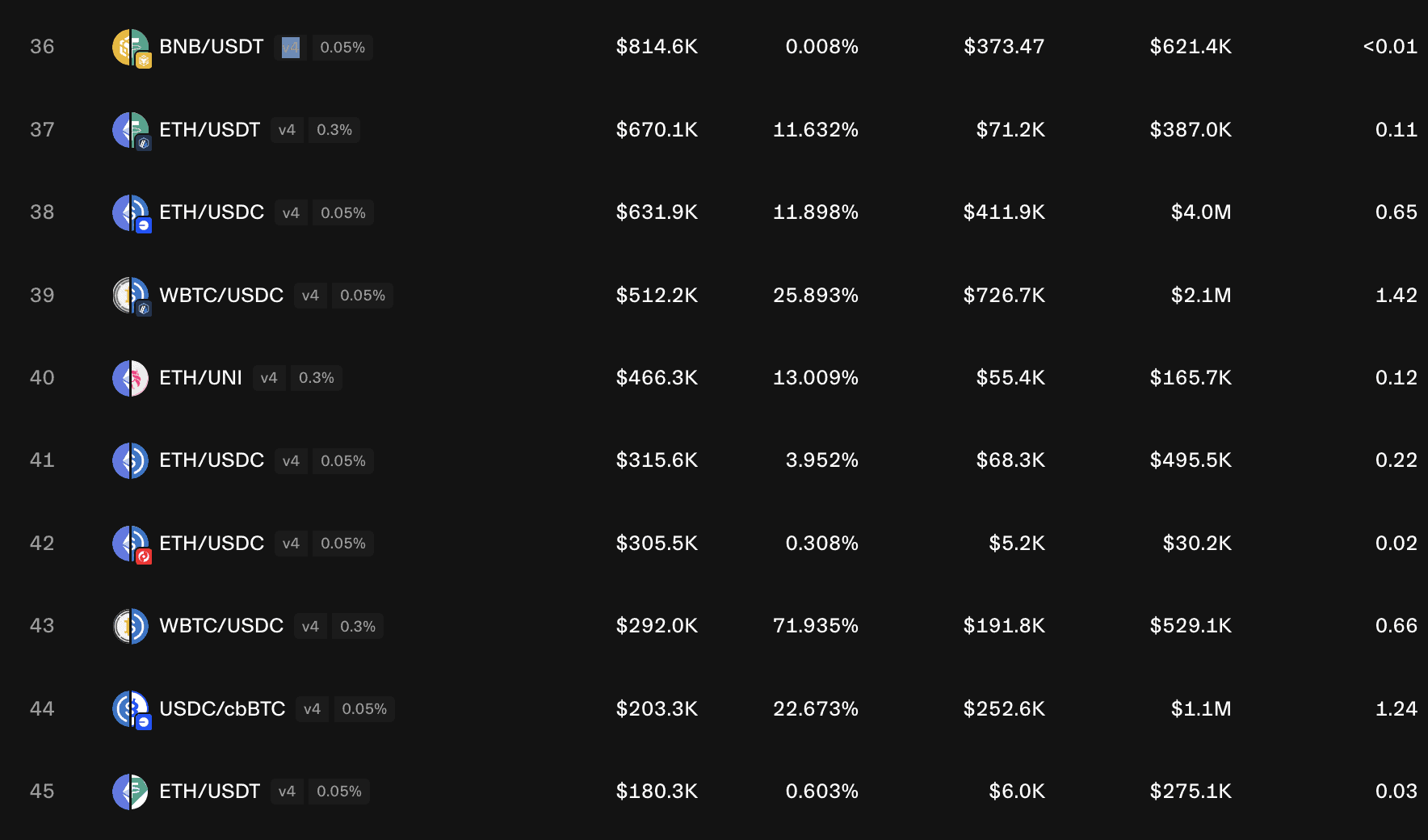1428x840 pixels.
Task: Click the 71.935% APR value
Action: point(816,626)
